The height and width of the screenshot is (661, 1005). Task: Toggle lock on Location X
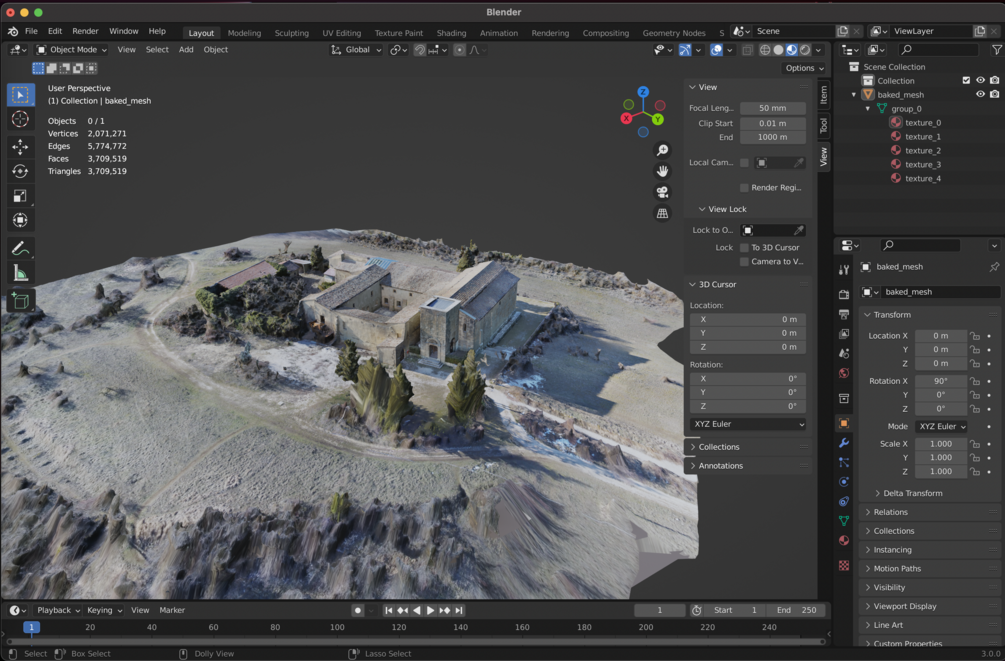(x=975, y=336)
